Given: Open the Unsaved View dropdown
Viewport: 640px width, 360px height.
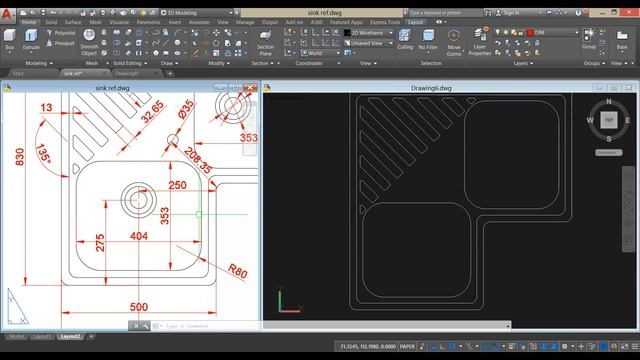Looking at the screenshot, I should coord(368,43).
